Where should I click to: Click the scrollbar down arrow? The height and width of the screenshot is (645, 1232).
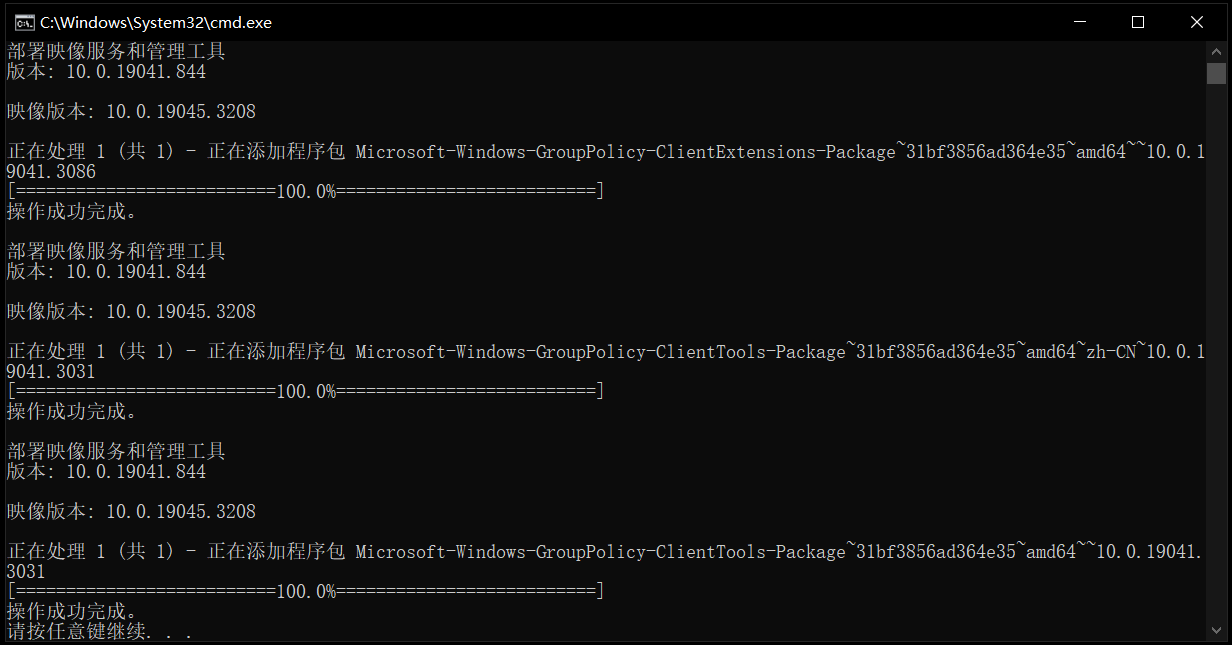tap(1216, 630)
